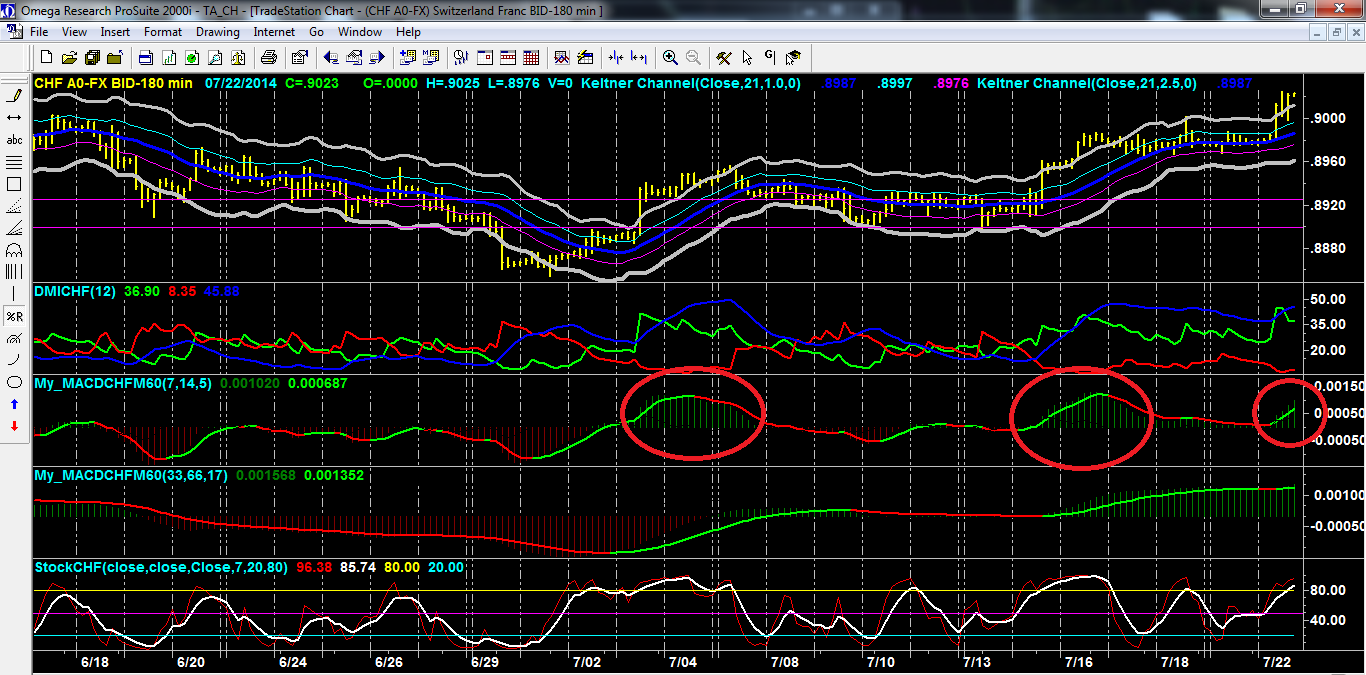
Task: Pick the ellipse drawing tool
Action: pos(15,382)
